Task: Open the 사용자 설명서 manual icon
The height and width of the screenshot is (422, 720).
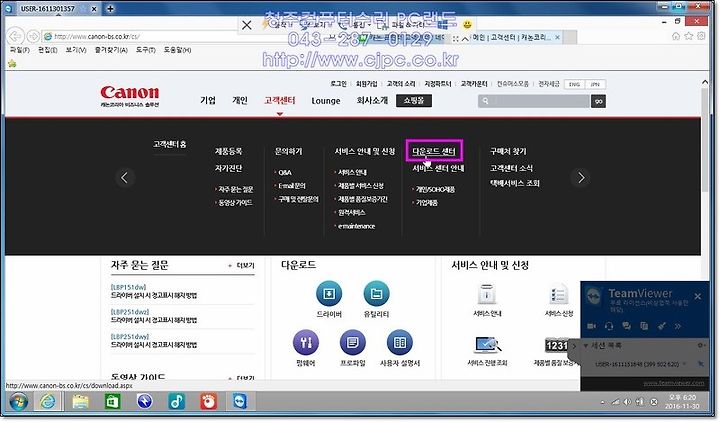Action: (400, 343)
